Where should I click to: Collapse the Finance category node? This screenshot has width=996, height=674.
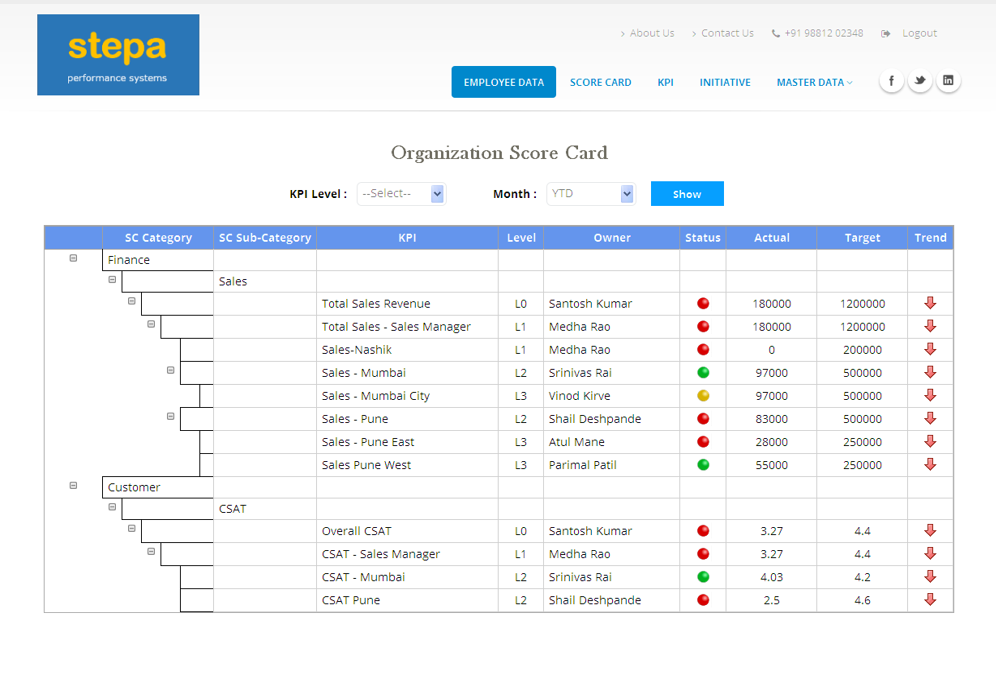point(73,258)
